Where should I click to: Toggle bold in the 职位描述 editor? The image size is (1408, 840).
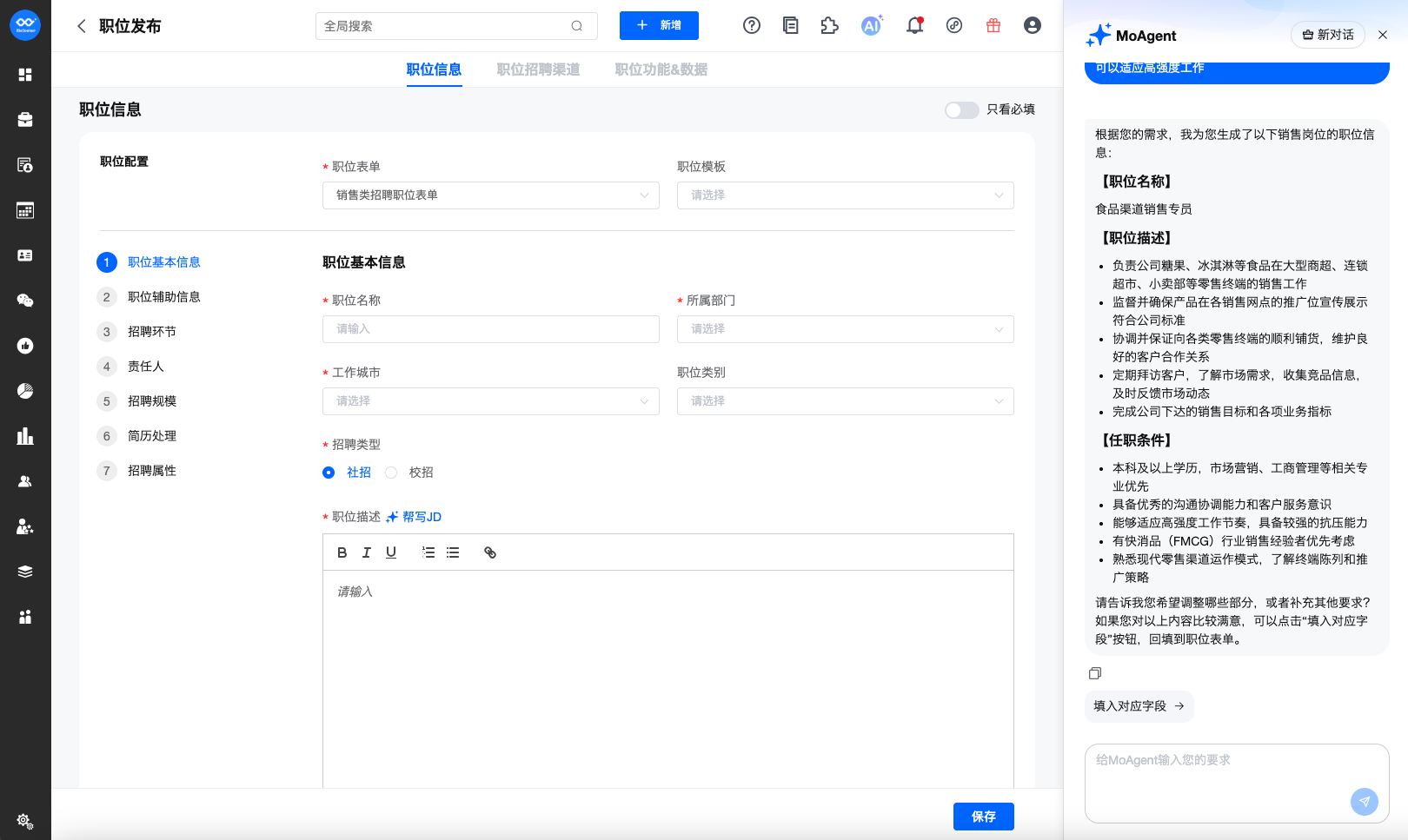click(342, 552)
